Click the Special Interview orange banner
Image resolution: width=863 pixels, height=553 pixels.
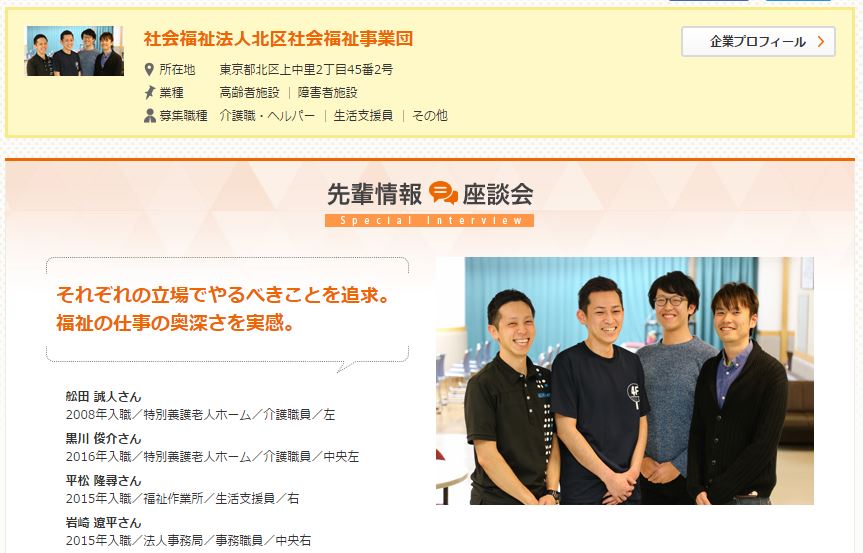(x=429, y=221)
